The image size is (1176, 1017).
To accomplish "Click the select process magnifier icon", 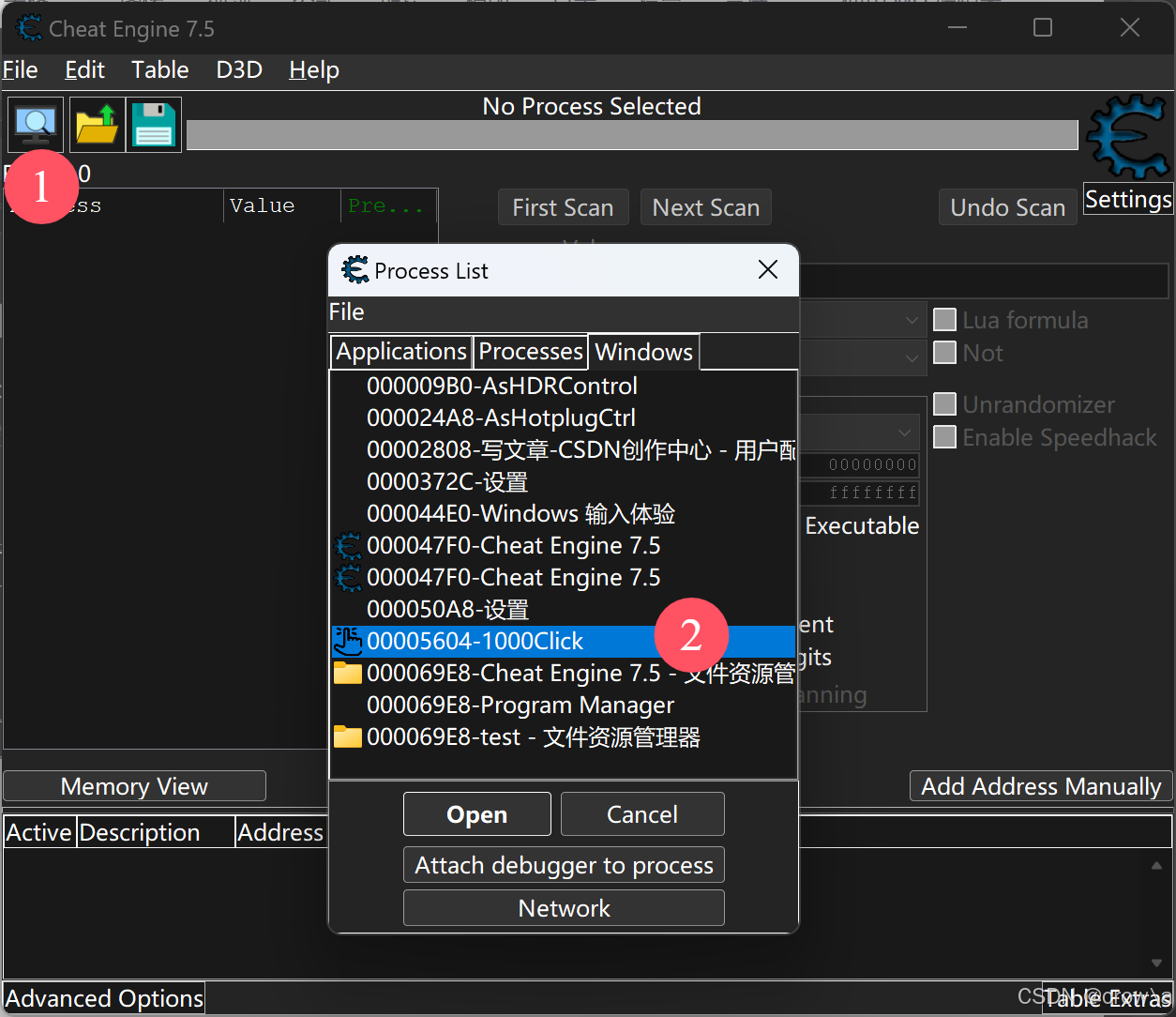I will 35,124.
